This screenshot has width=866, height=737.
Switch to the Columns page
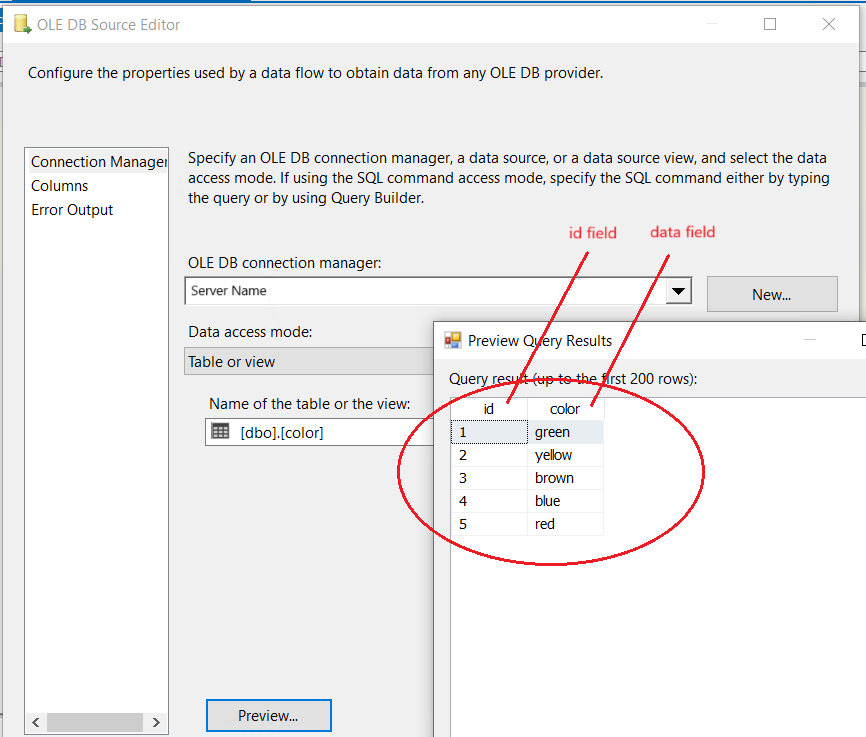pos(60,186)
